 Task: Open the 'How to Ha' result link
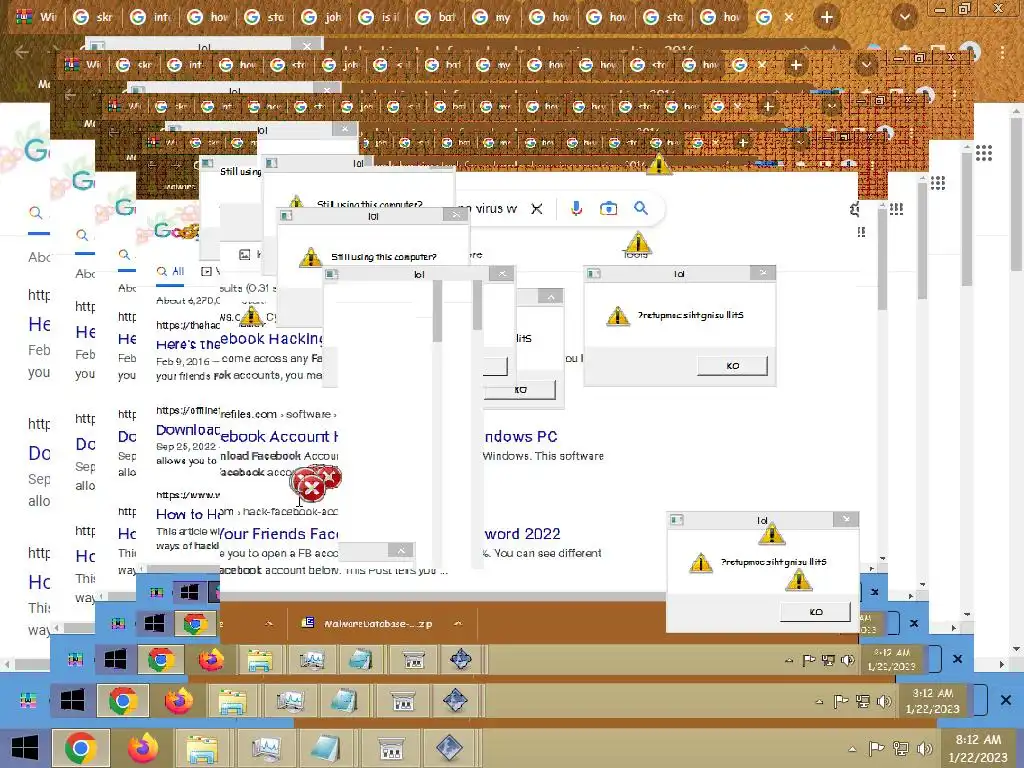[x=188, y=515]
